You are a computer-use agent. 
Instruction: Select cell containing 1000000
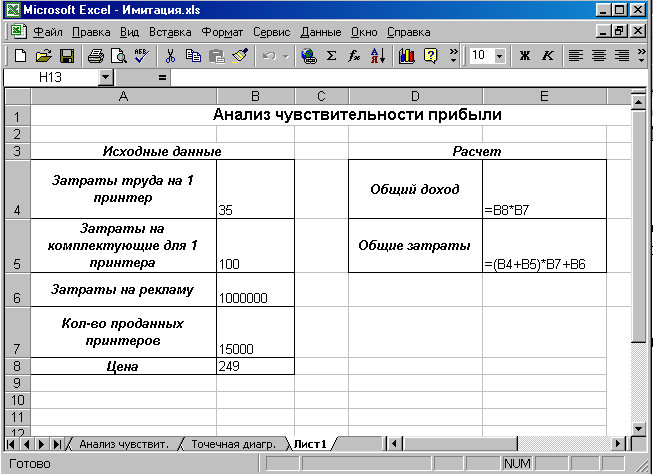pos(255,290)
